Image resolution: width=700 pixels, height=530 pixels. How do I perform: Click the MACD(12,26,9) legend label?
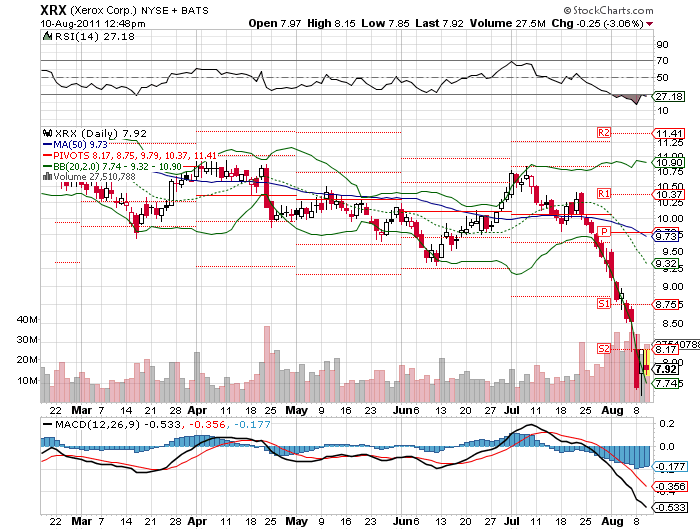point(97,424)
